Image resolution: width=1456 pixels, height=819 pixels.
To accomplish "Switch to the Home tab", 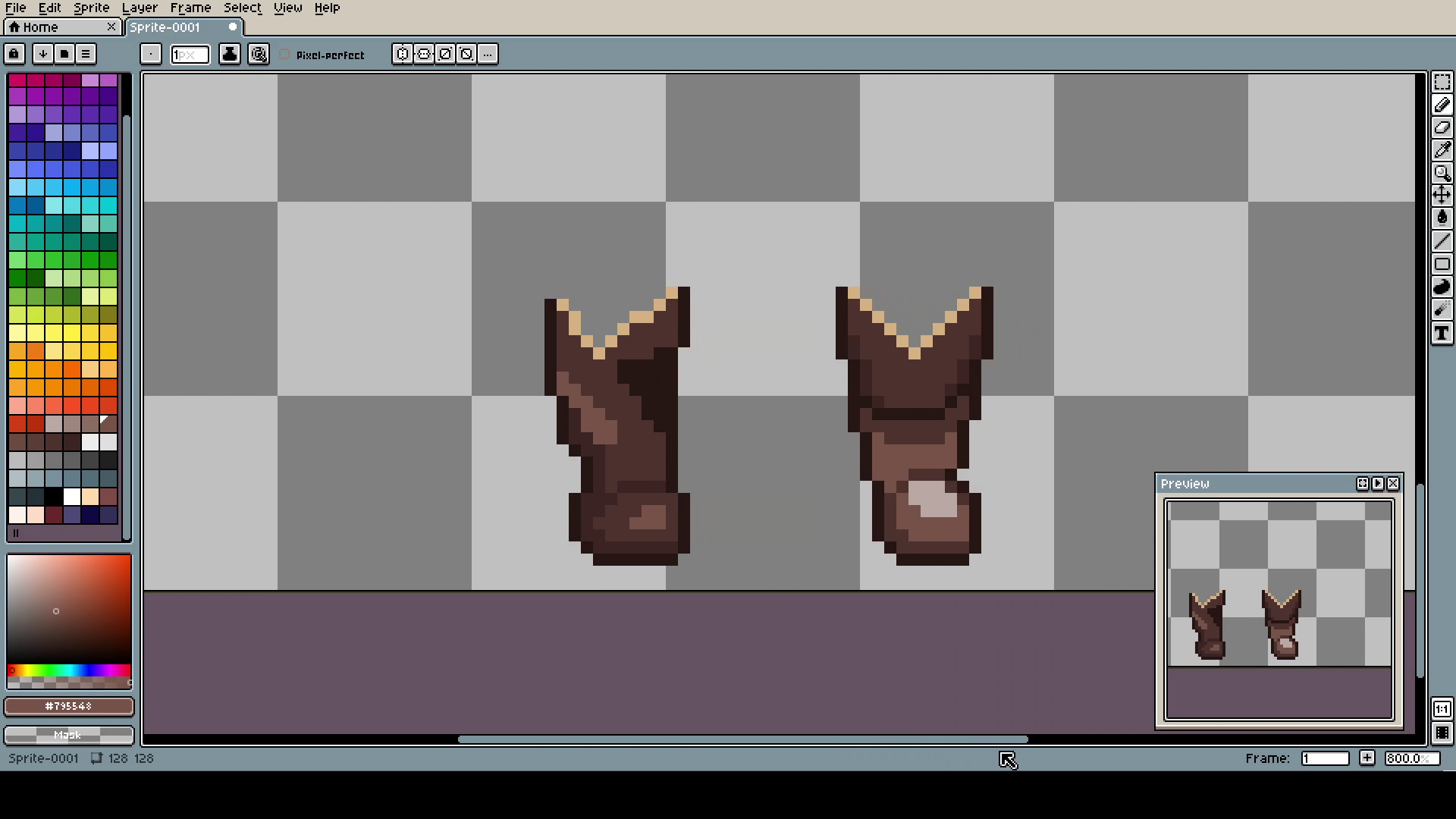I will tap(40, 27).
